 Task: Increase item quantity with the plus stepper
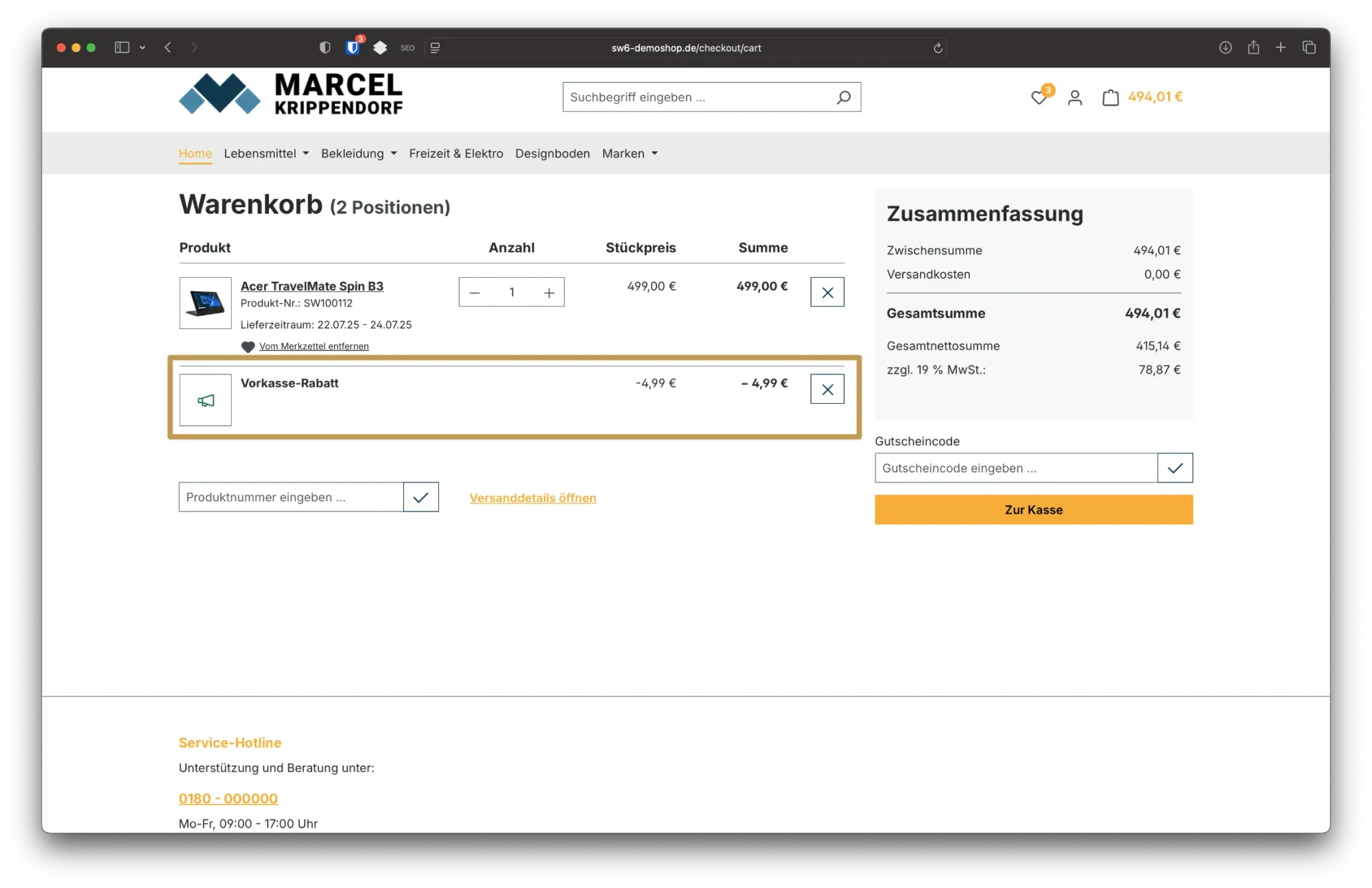click(549, 291)
